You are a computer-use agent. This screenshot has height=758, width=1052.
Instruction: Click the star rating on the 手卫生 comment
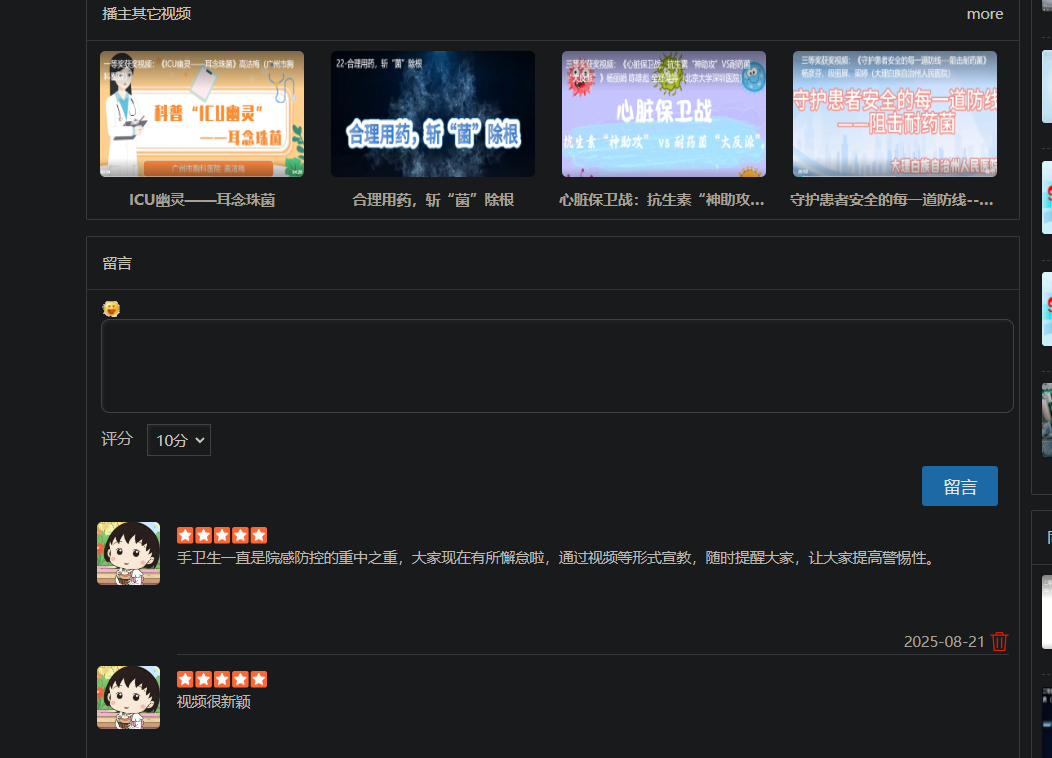[x=222, y=535]
